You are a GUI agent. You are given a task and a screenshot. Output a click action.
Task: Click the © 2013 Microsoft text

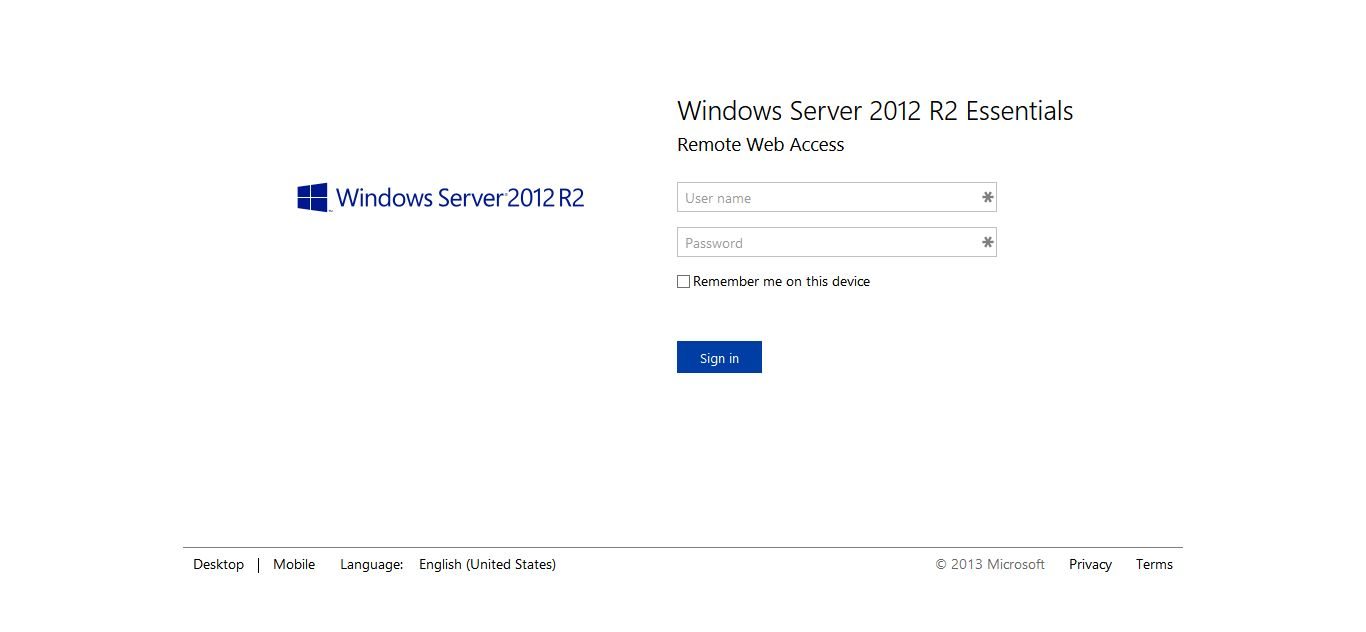pyautogui.click(x=990, y=564)
